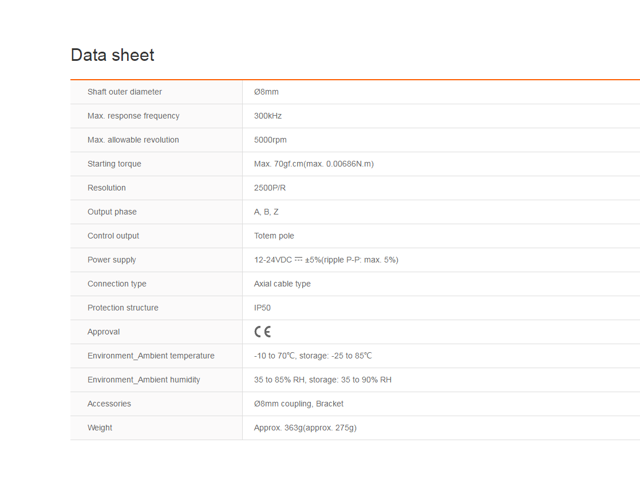Select the Ø8mm coupling, Bracket accessories value
640x480 pixels.
coord(298,404)
